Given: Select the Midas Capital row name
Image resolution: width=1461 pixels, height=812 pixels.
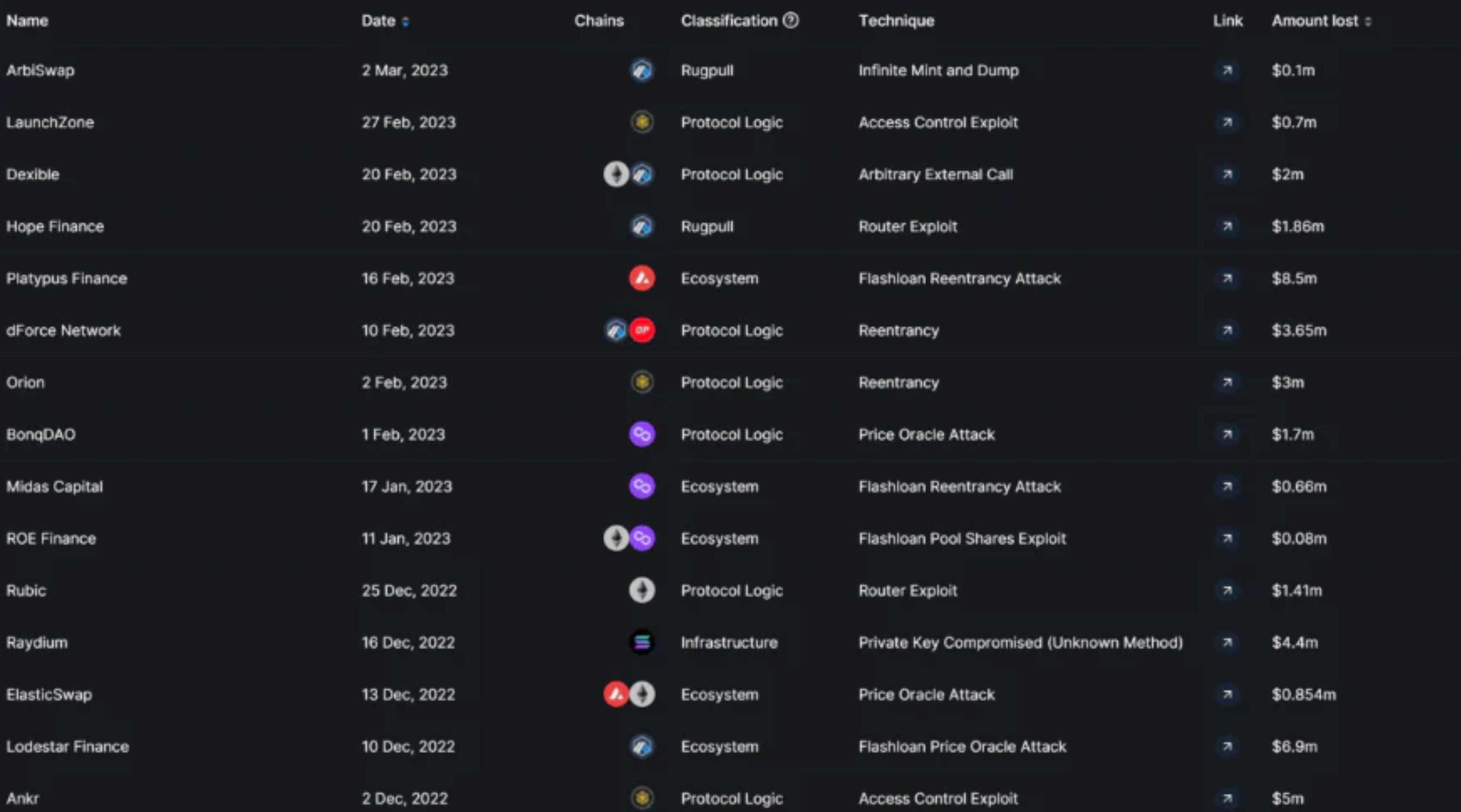Looking at the screenshot, I should point(54,486).
